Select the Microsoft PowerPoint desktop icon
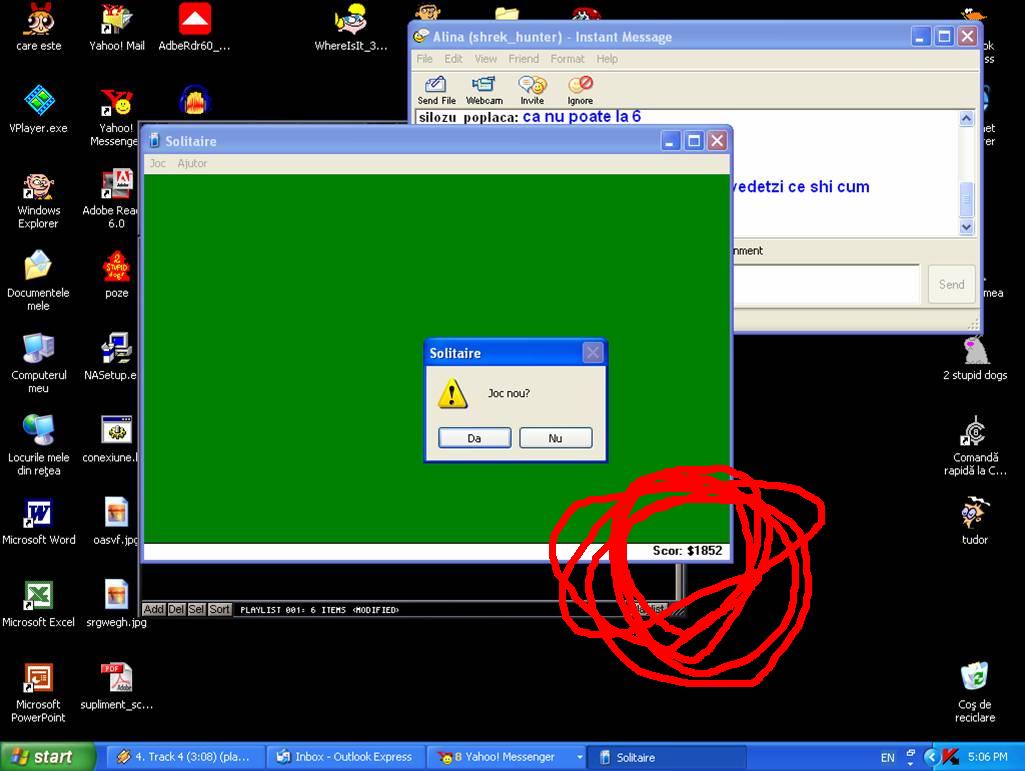The height and width of the screenshot is (771, 1025). point(39,693)
